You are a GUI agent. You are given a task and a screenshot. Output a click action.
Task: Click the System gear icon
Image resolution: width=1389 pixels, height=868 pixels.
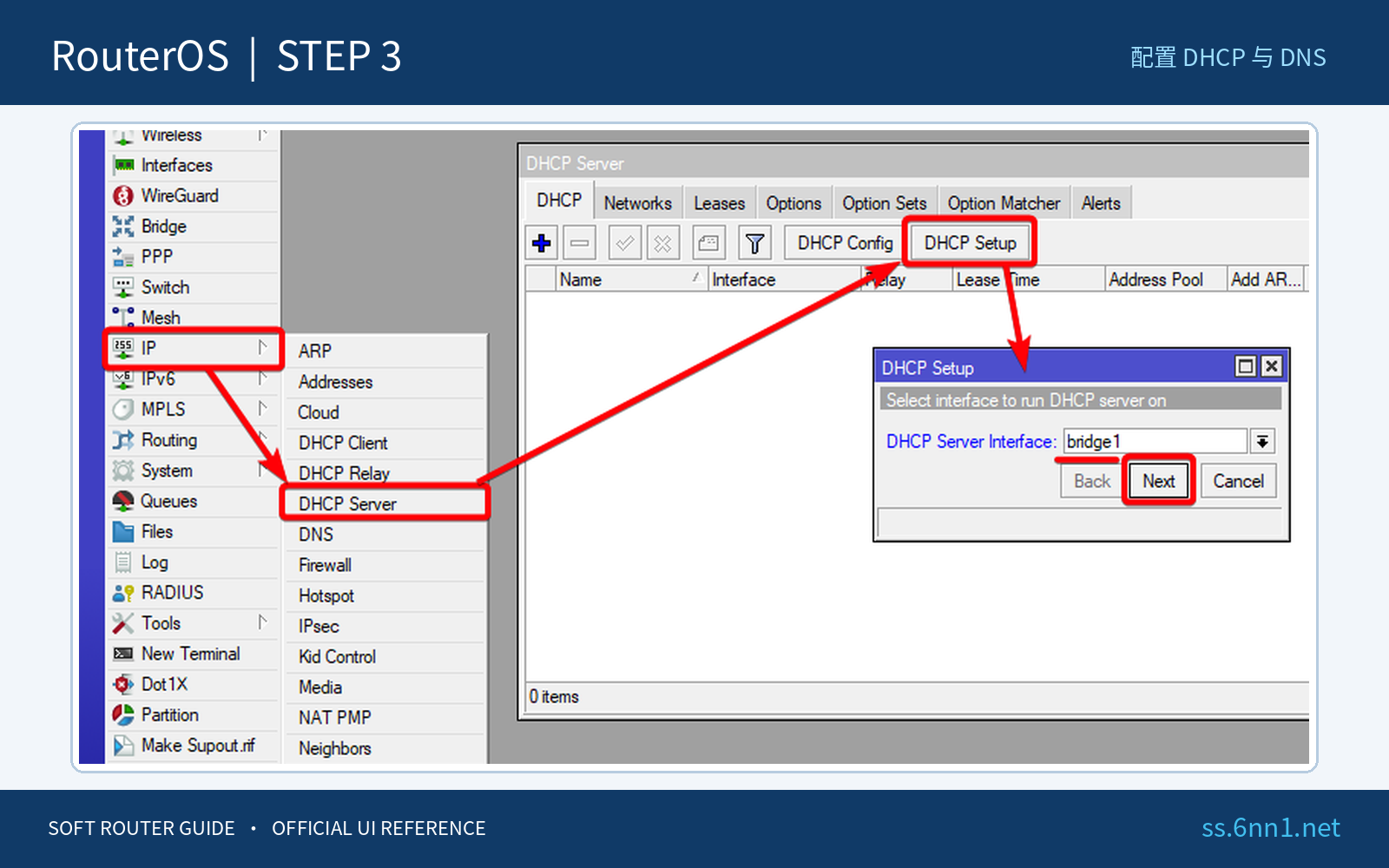(124, 470)
